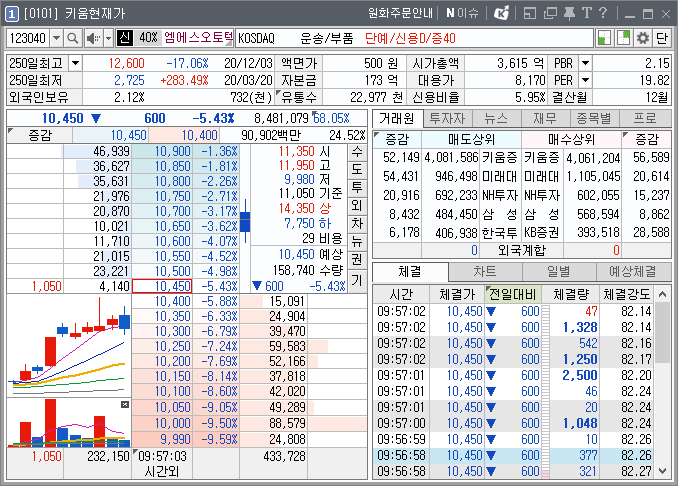Click the 10,000 bid price row

pos(162,423)
